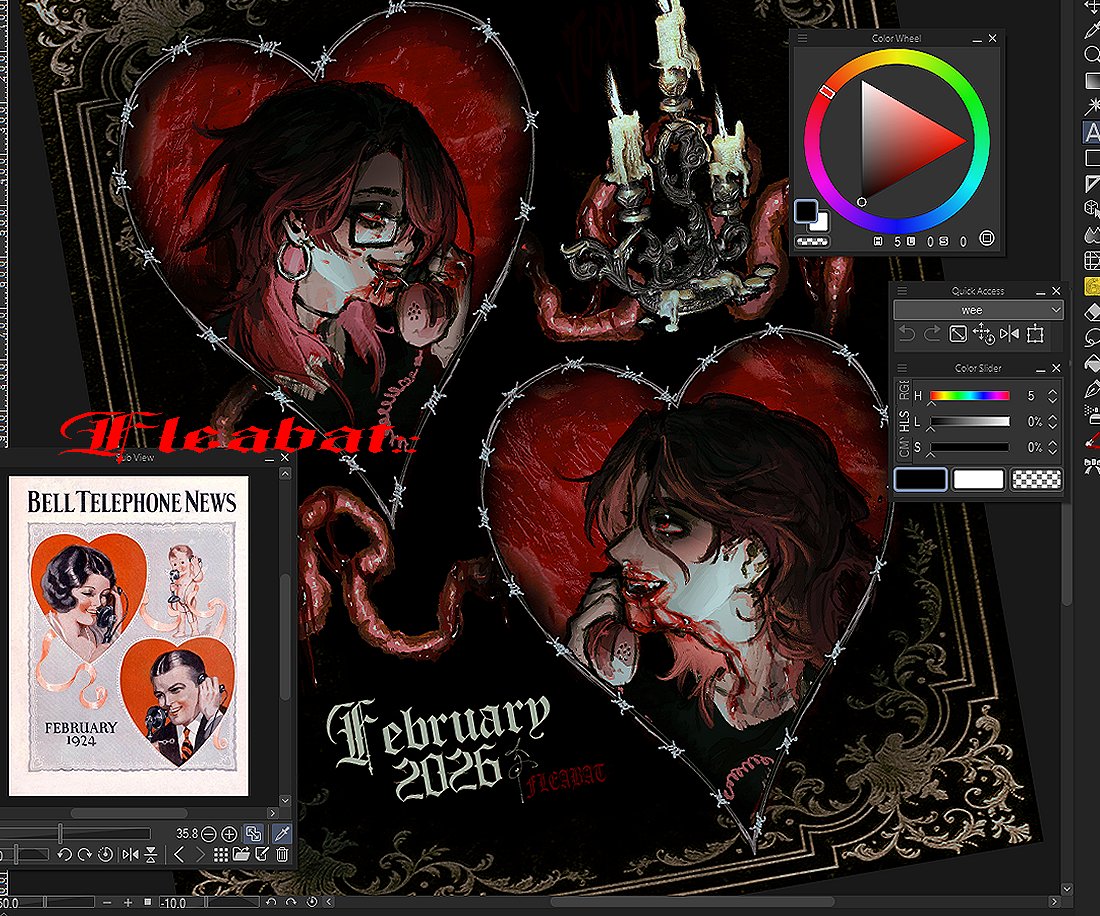Click Scale icon in Quick Access panel

coord(958,334)
